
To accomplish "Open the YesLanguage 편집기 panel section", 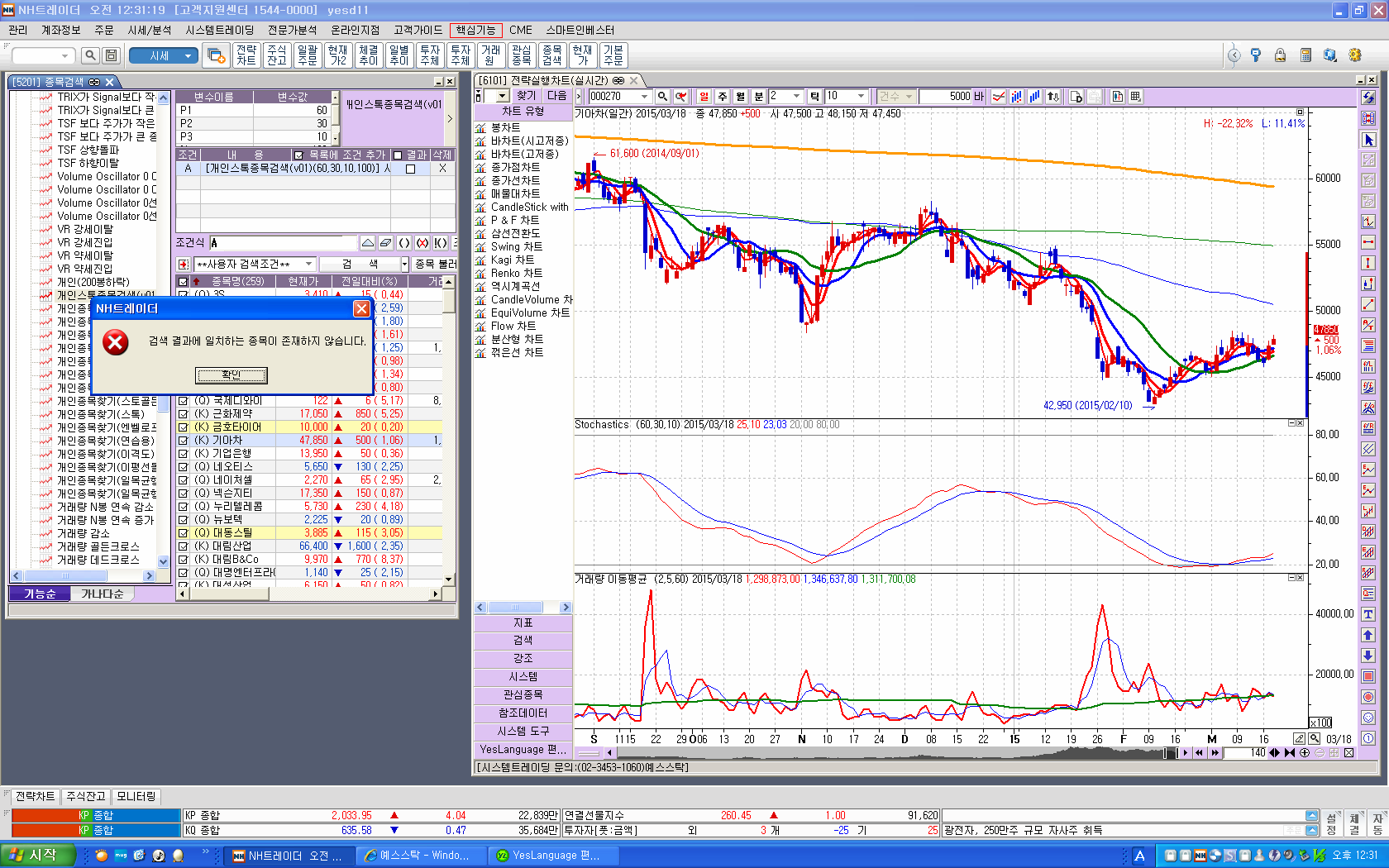I will click(523, 749).
